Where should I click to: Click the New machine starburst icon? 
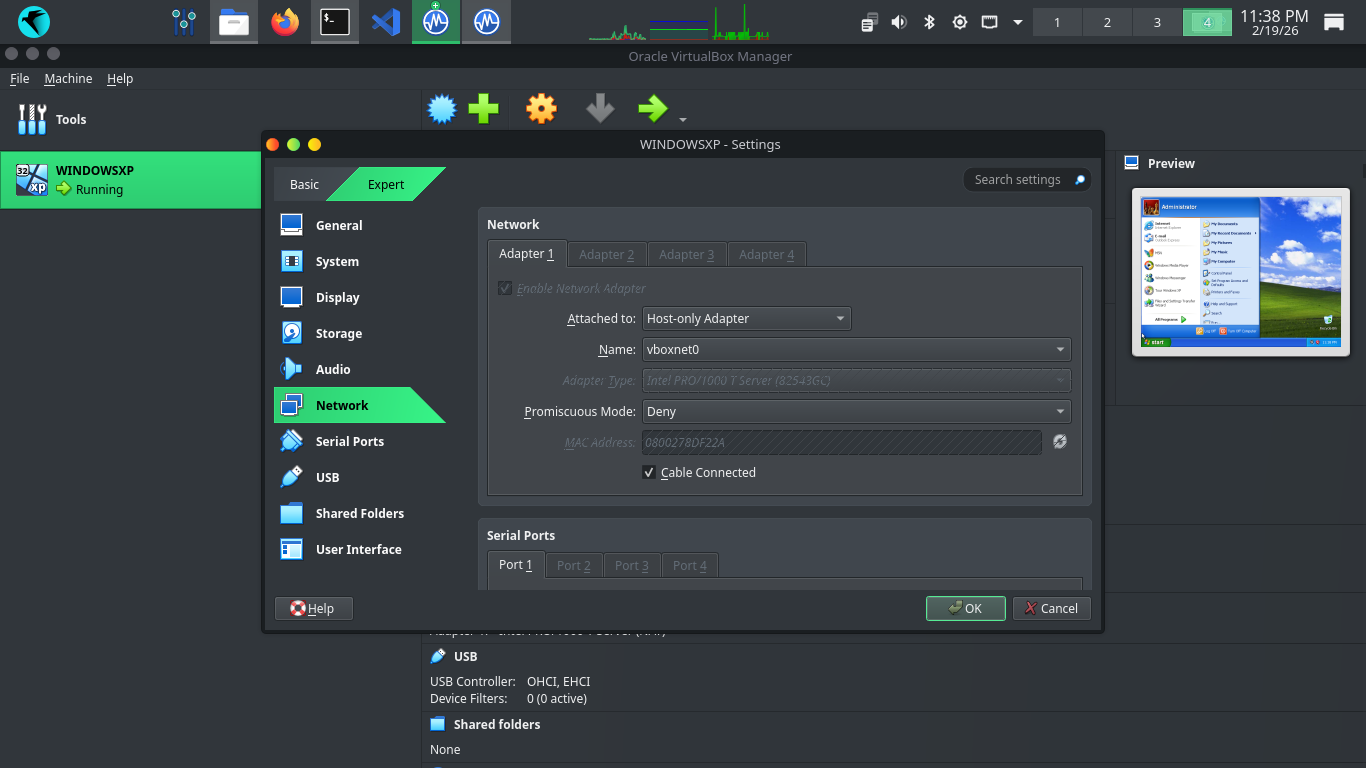441,108
